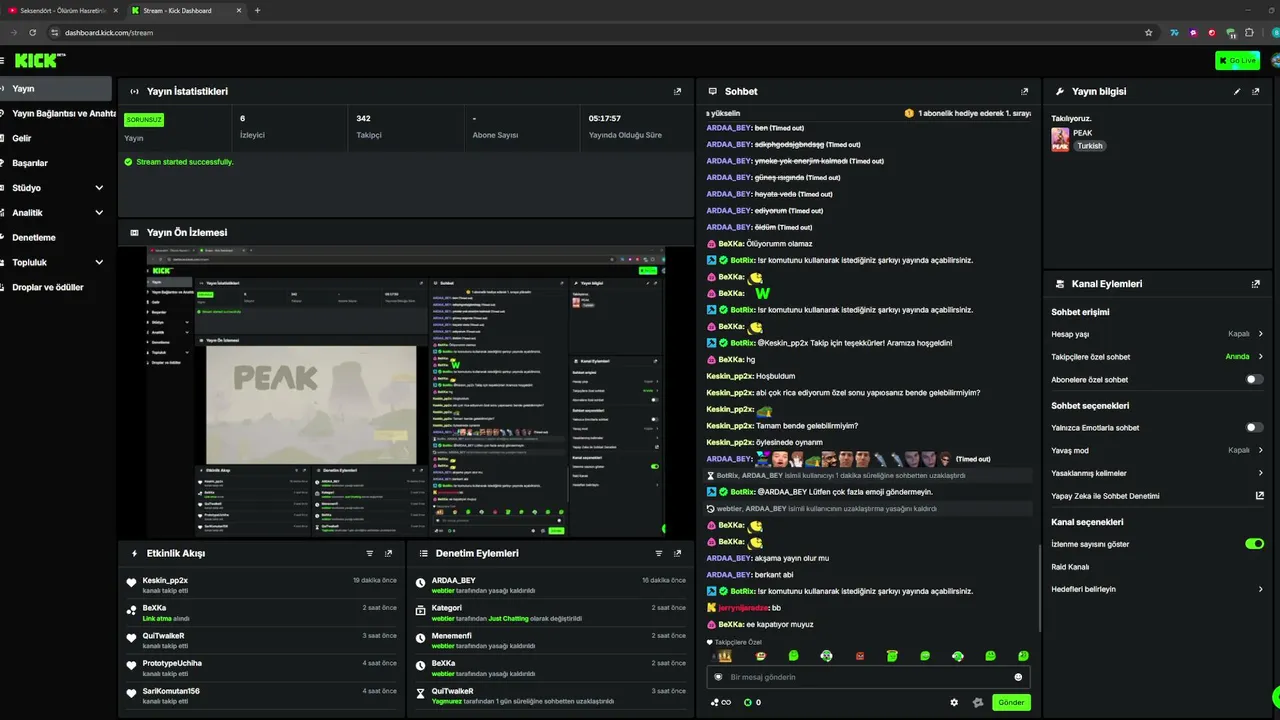Open Yasaklanmış kelimeler settings
This screenshot has height=720, width=1280.
[1157, 473]
